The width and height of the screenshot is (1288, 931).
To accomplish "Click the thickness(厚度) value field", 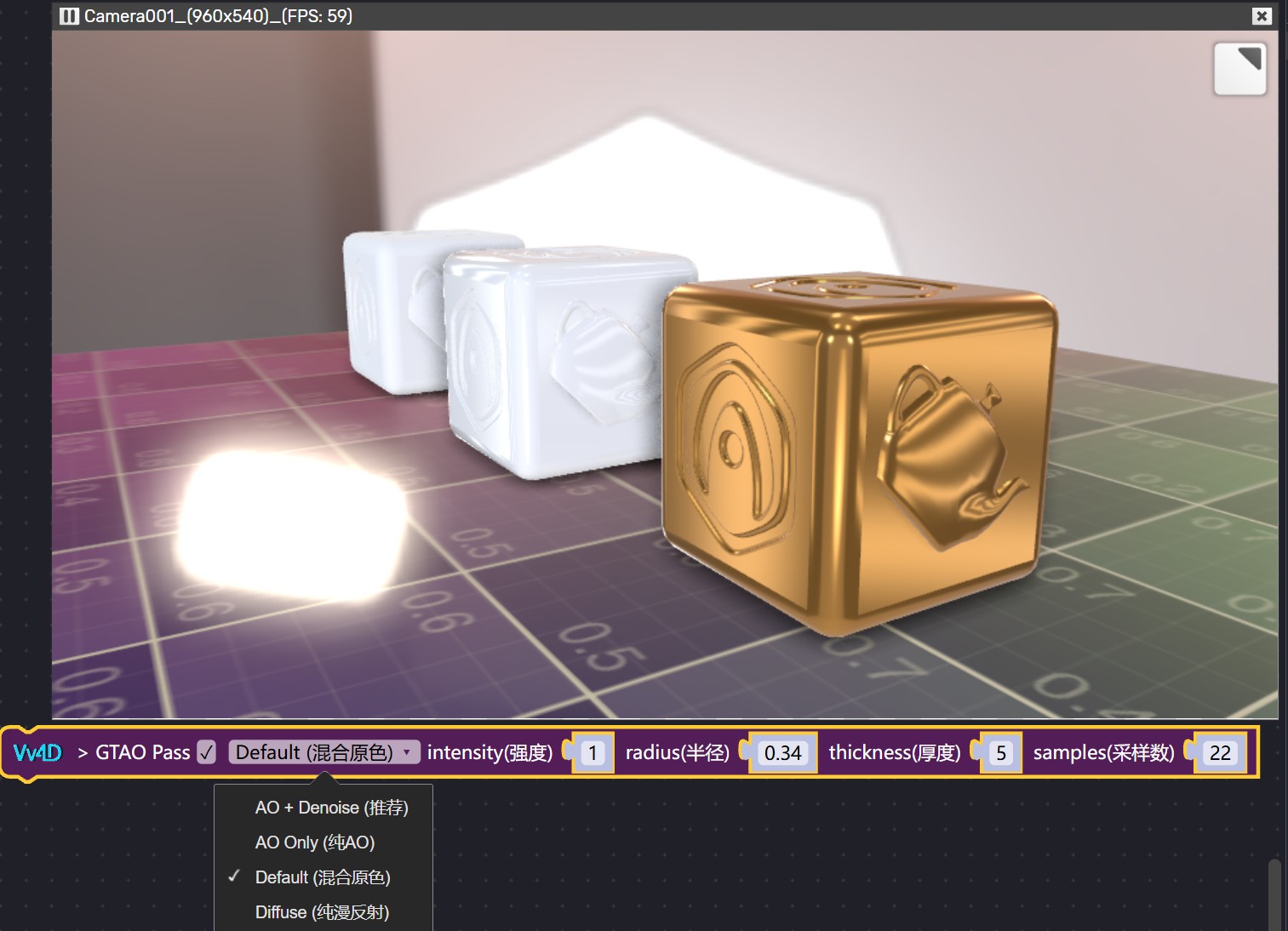I will [1001, 753].
